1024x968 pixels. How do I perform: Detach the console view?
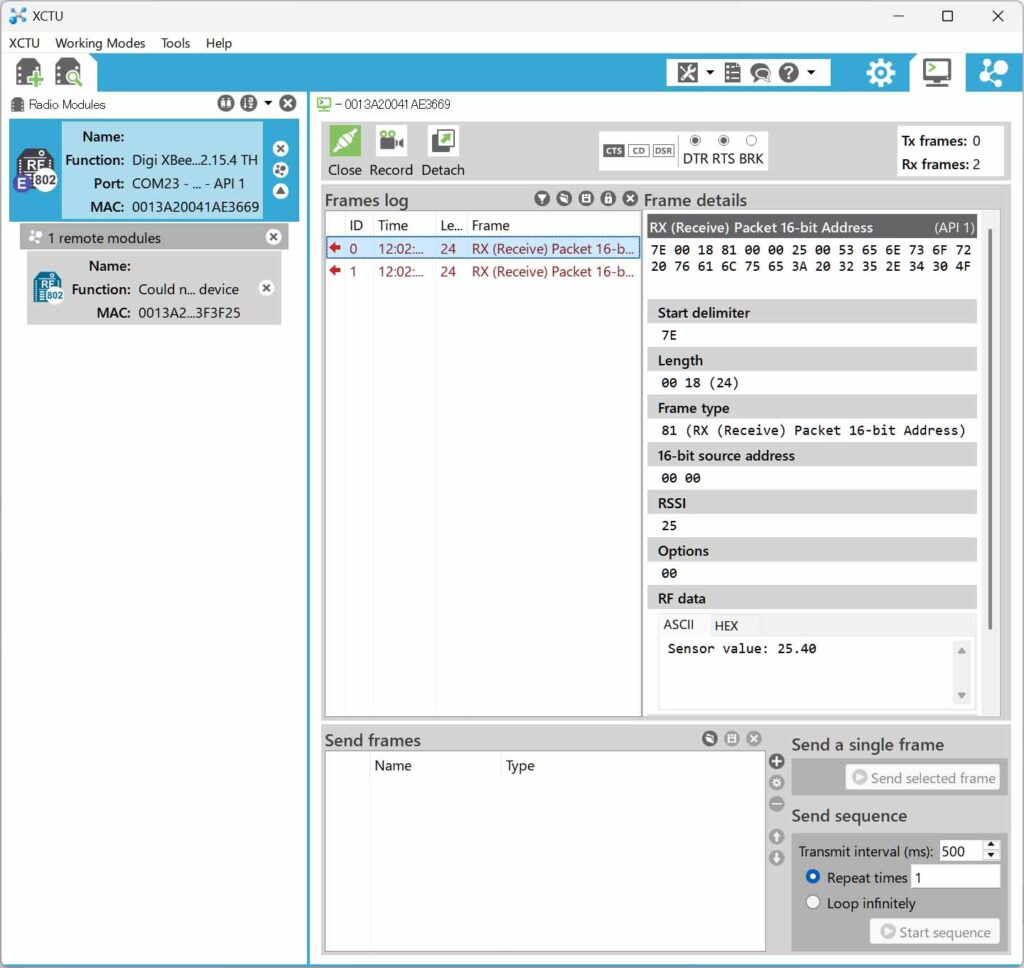[443, 151]
